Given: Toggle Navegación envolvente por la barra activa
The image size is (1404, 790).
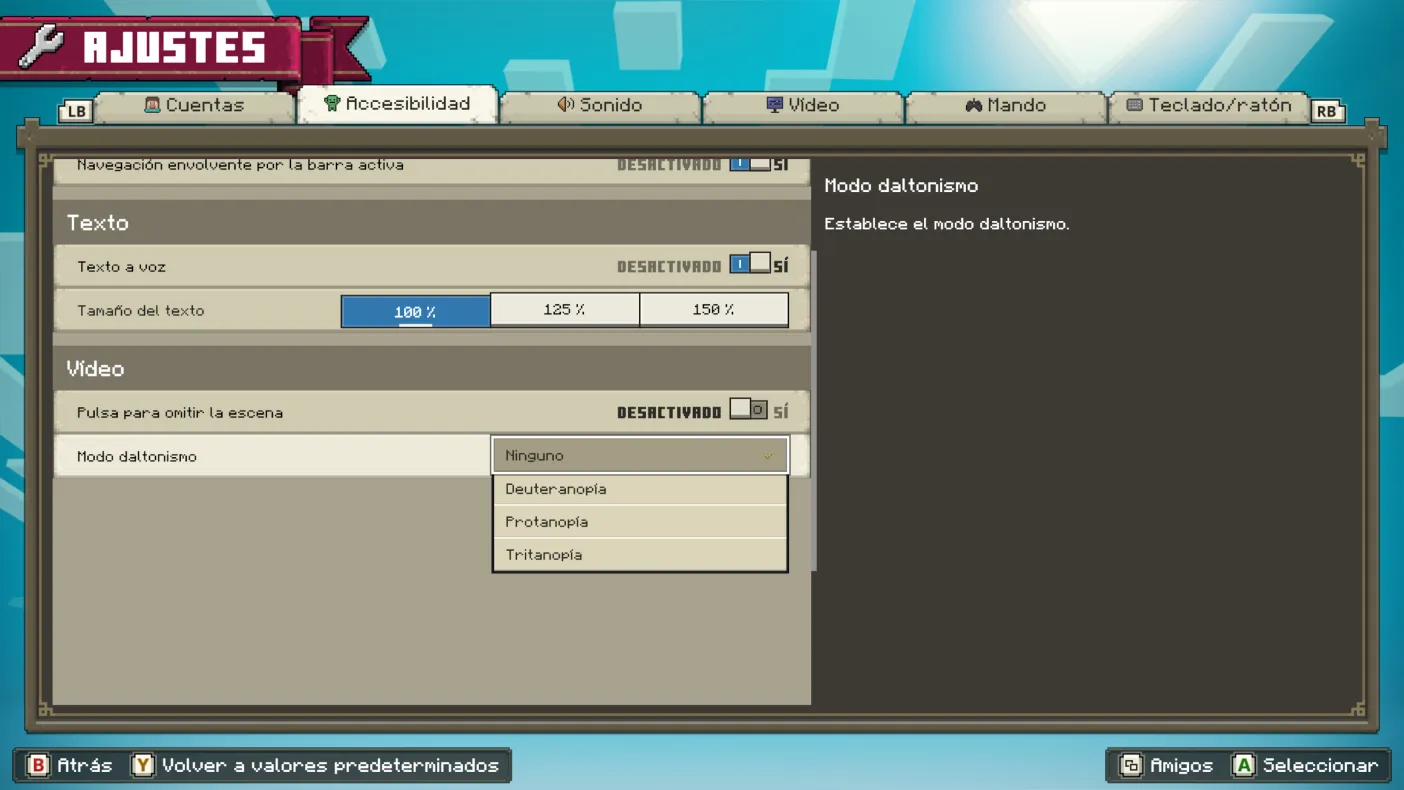Looking at the screenshot, I should click(x=750, y=164).
